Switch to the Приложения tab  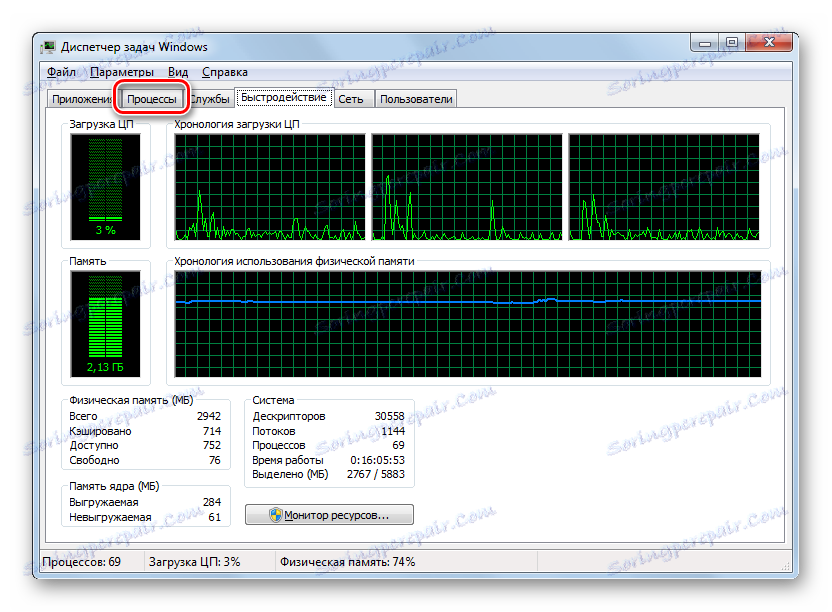click(81, 99)
